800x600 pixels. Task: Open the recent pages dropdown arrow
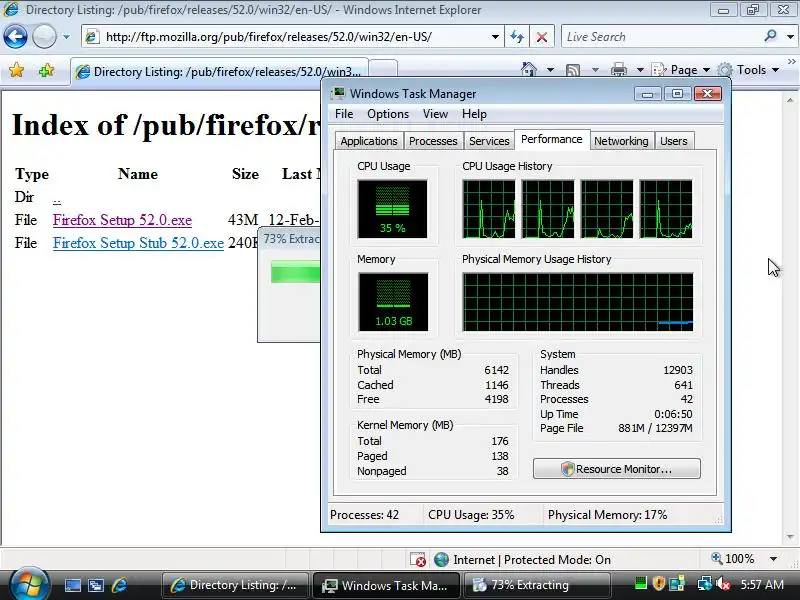coord(66,37)
